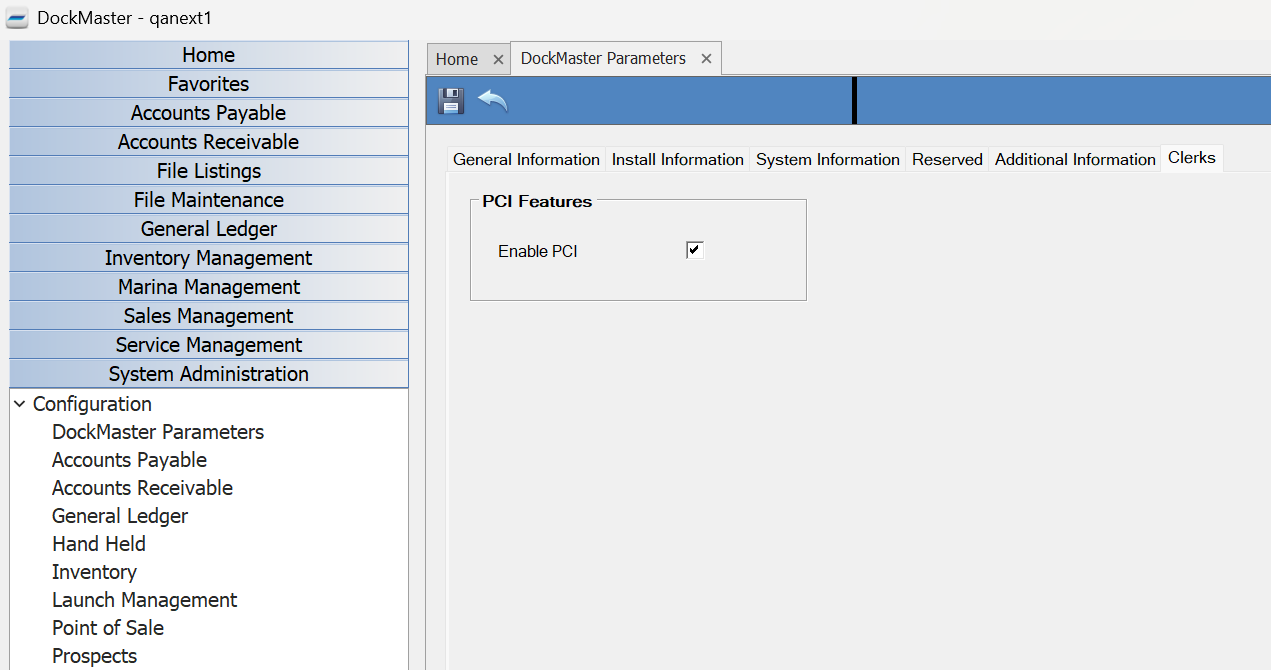This screenshot has height=670, width=1271.
Task: Select Point of Sale in the tree
Action: coord(108,628)
